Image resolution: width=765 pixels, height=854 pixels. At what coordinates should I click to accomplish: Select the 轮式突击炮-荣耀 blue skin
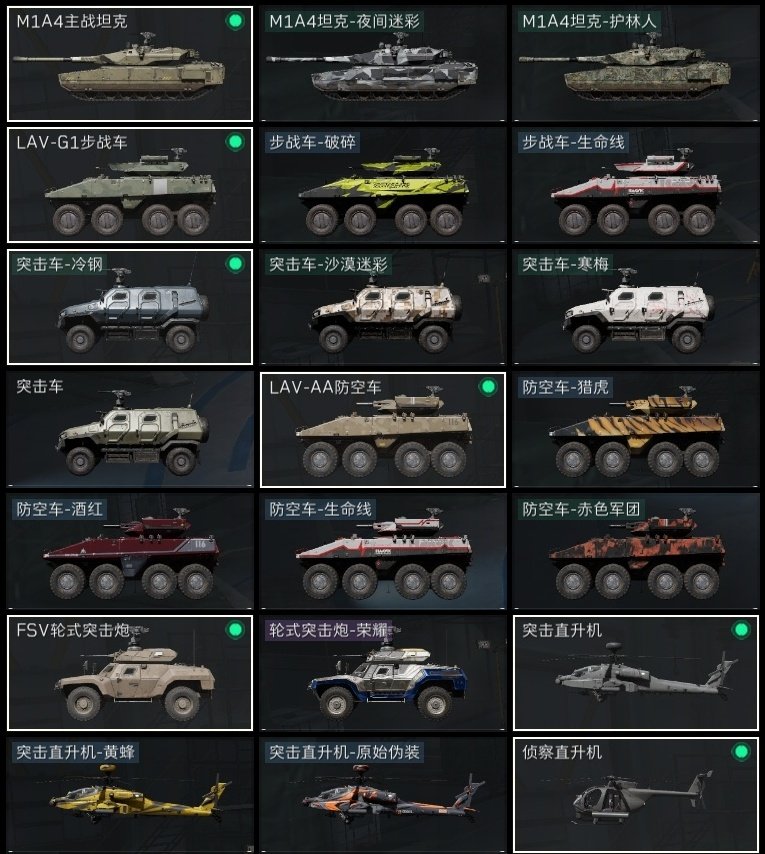click(x=383, y=673)
